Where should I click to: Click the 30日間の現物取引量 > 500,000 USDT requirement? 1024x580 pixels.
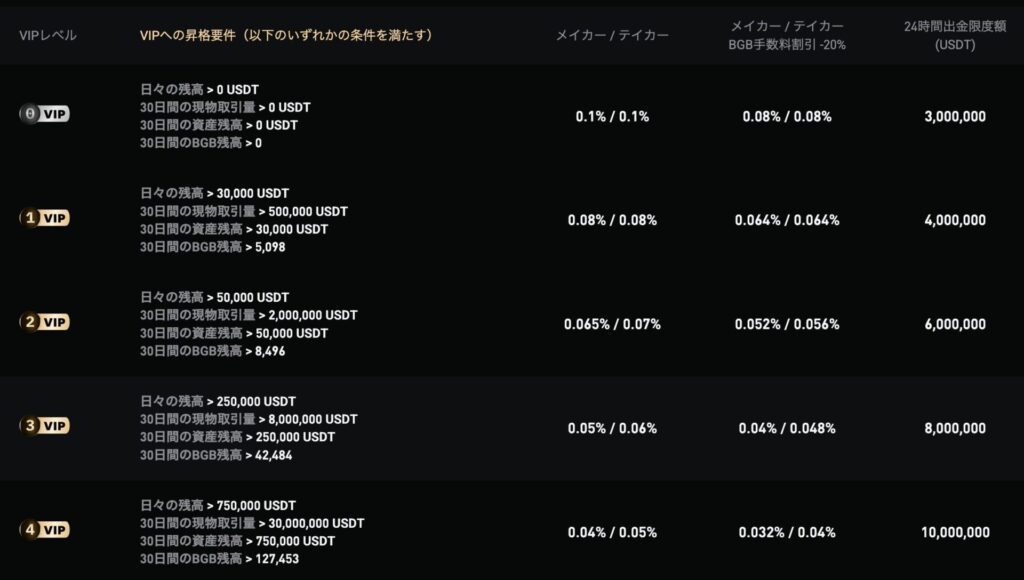(244, 211)
